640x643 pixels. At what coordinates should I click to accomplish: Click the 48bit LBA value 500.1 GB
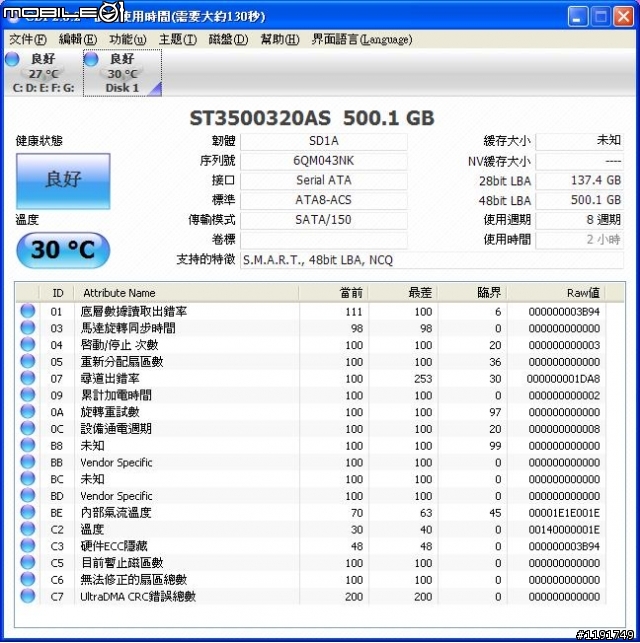pos(580,201)
